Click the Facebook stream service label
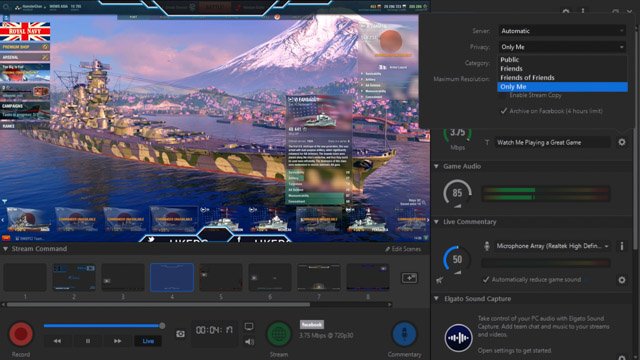 tap(312, 324)
